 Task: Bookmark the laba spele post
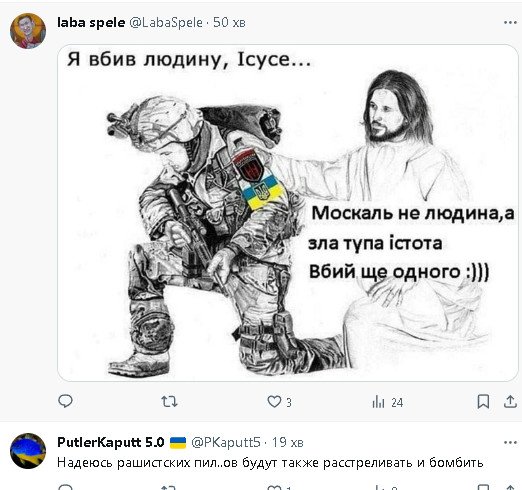click(483, 401)
